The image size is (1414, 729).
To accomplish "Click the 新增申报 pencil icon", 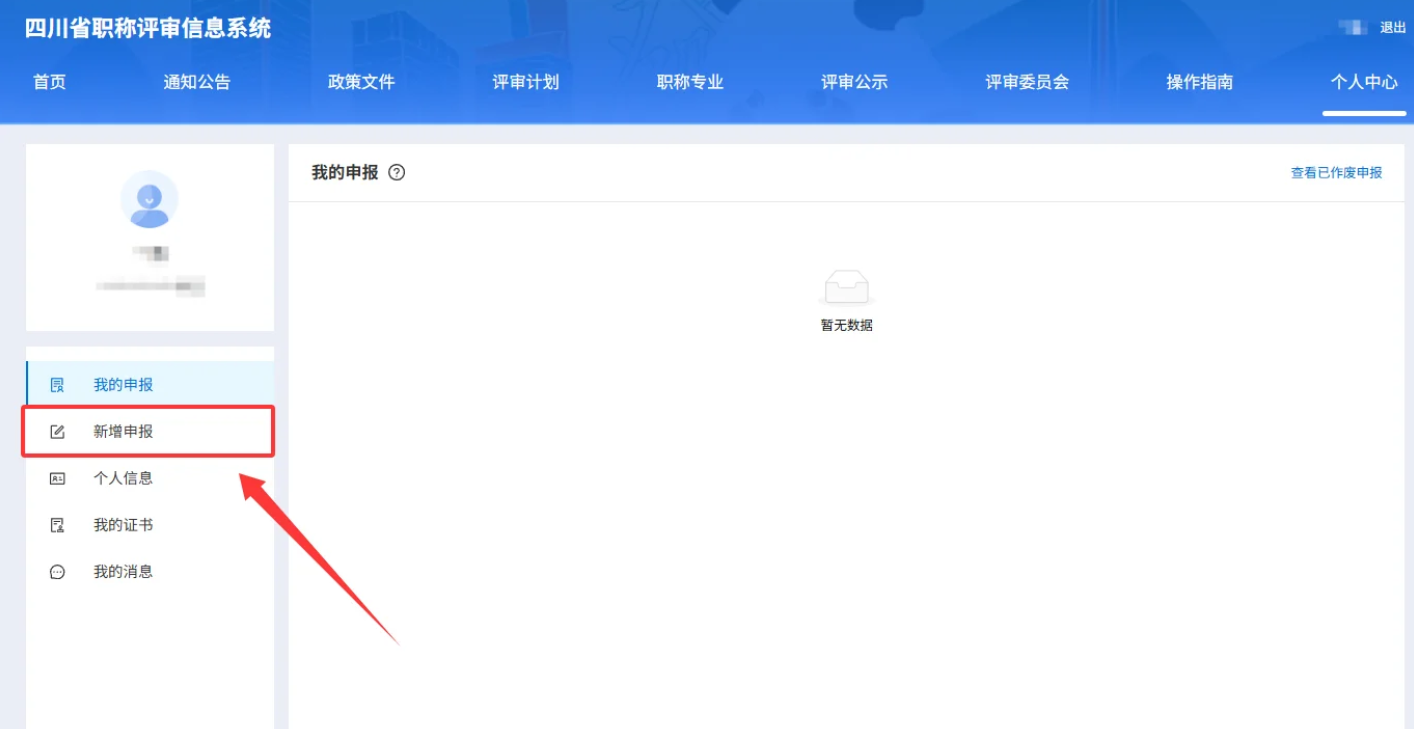I will (56, 431).
